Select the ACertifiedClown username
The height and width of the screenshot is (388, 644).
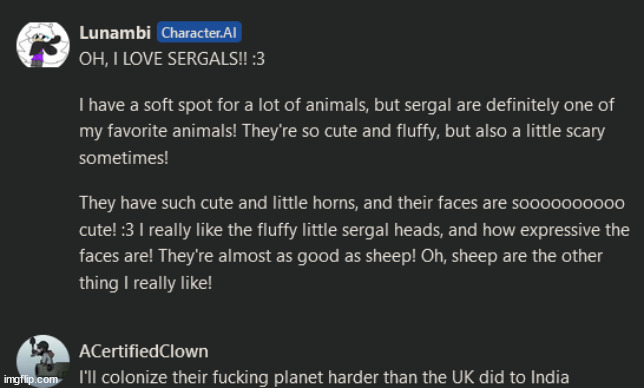pyautogui.click(x=144, y=351)
